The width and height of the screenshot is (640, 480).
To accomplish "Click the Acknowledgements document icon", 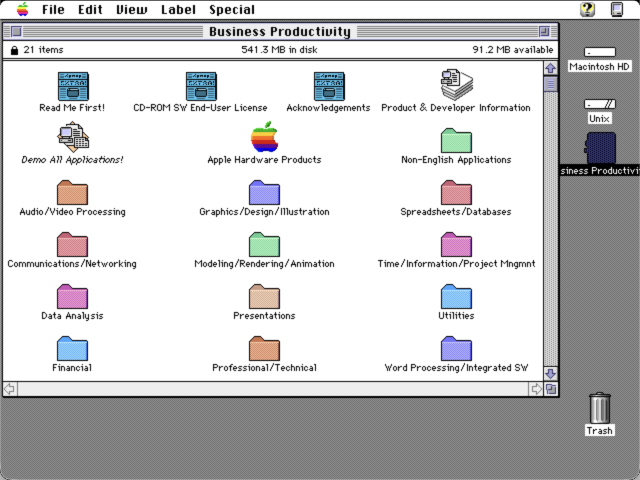I will click(x=329, y=86).
